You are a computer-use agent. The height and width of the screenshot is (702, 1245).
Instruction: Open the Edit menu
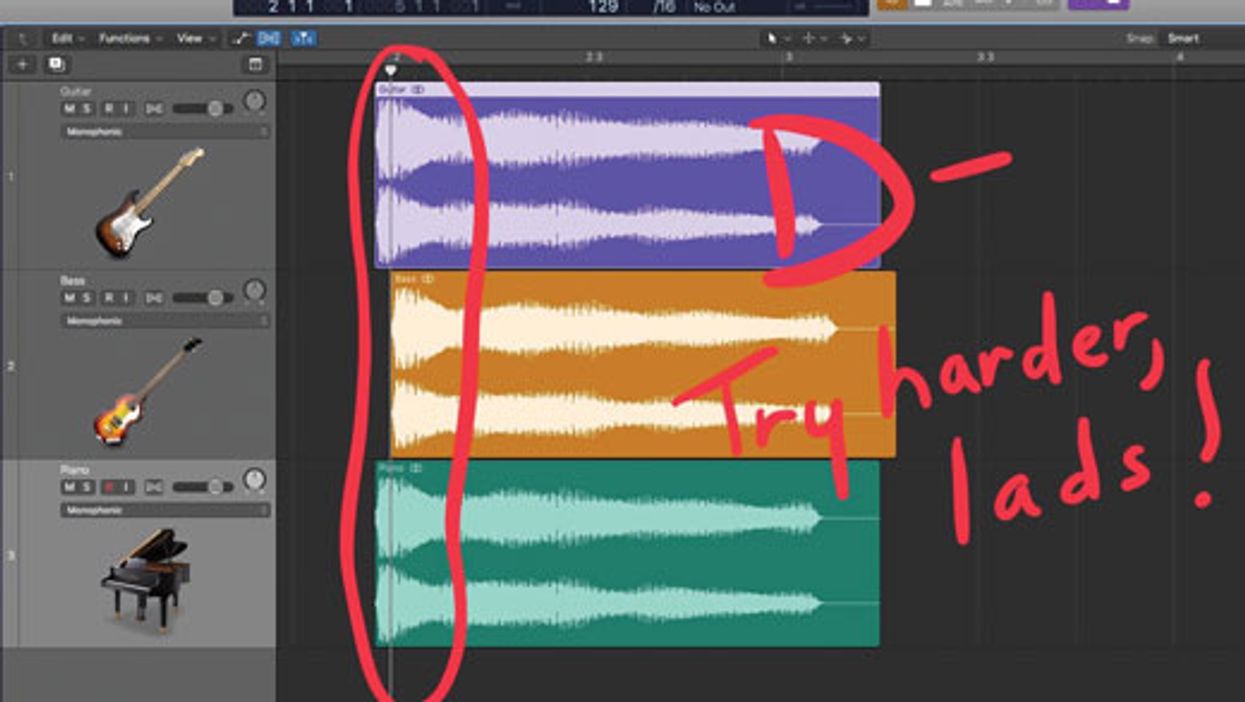(66, 38)
